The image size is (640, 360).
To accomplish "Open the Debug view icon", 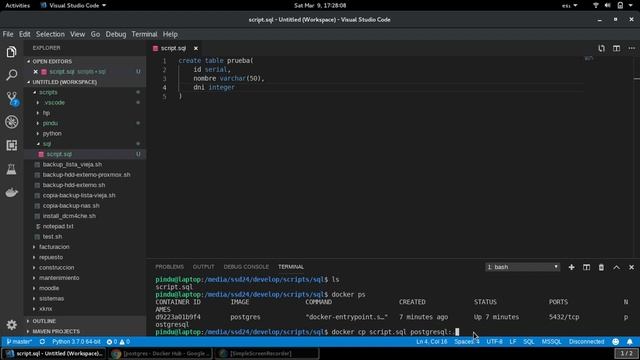I will point(11,122).
